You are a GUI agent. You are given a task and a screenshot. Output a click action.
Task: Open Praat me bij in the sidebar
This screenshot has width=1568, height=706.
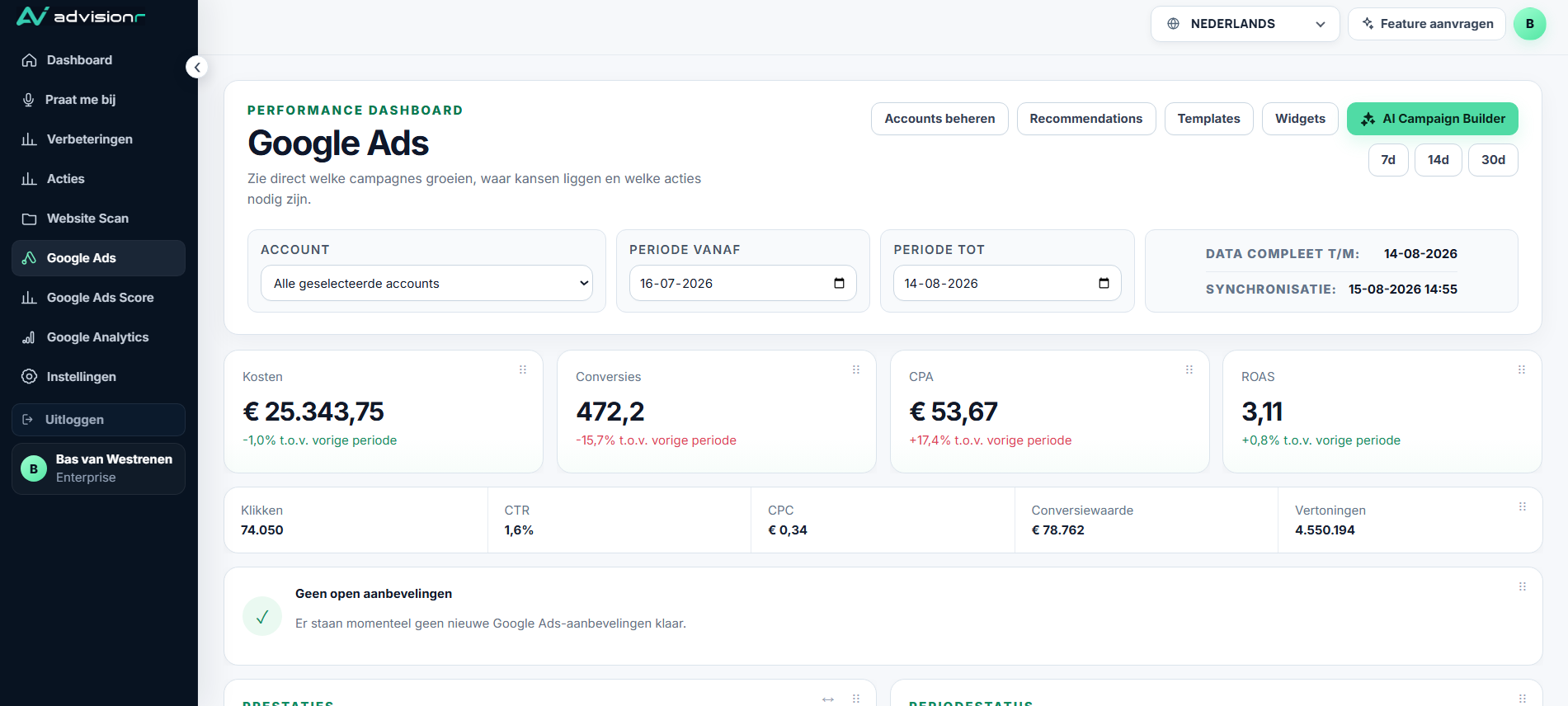[98, 100]
